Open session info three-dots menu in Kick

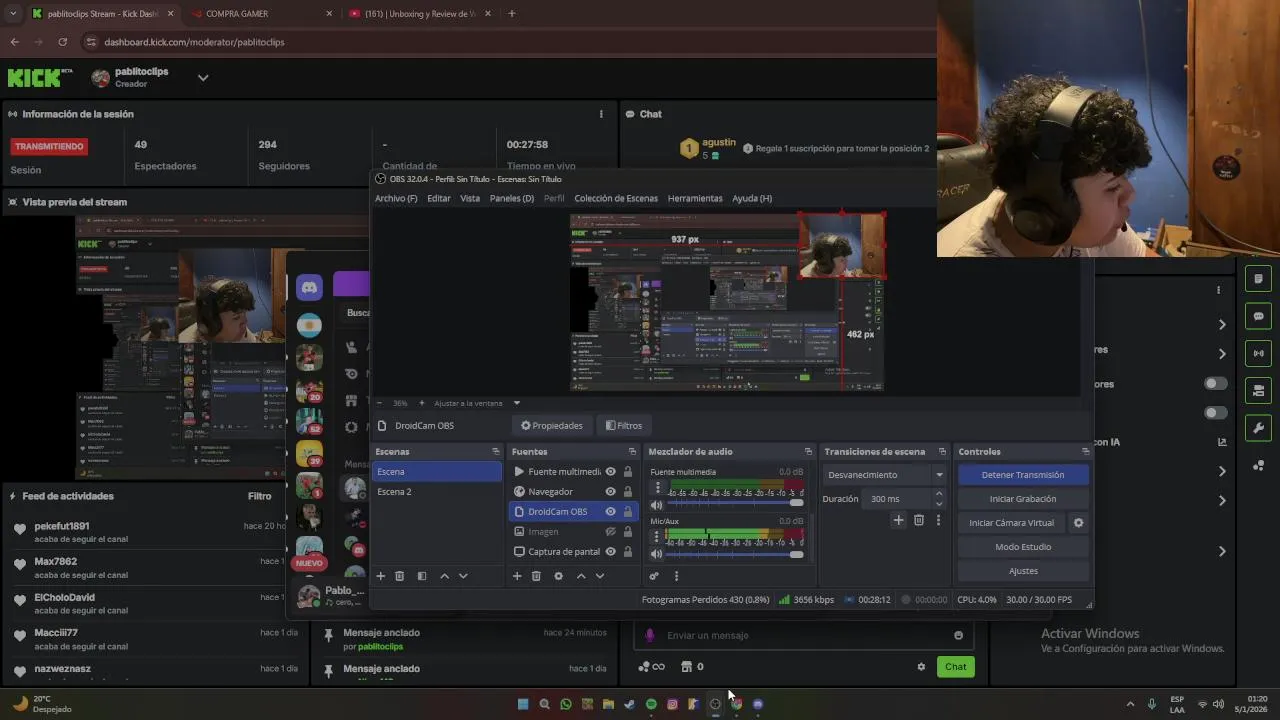tap(601, 114)
